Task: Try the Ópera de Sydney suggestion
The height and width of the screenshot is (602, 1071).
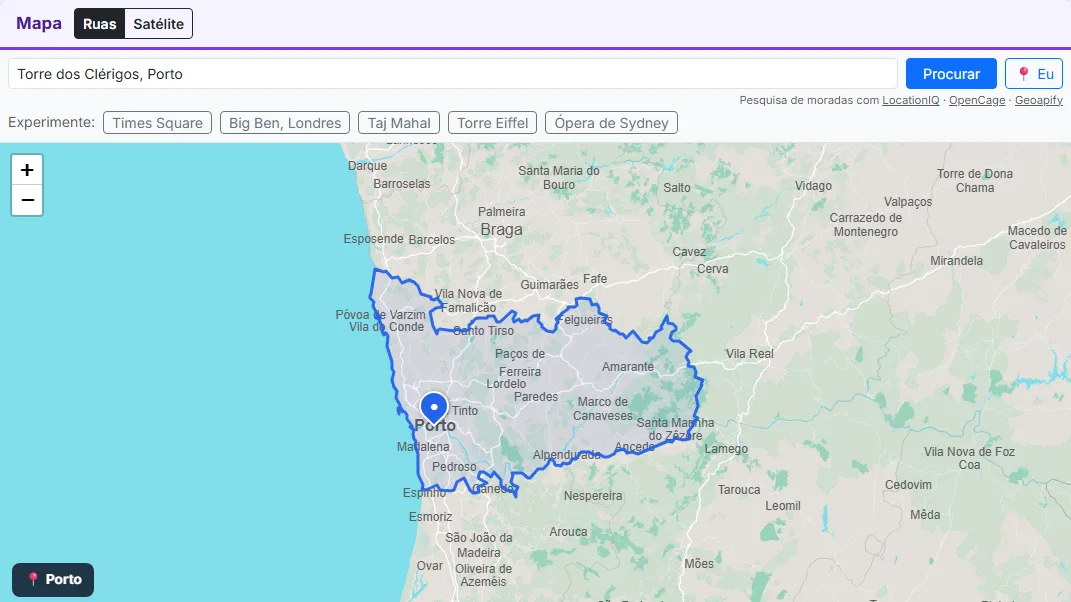Action: point(611,123)
